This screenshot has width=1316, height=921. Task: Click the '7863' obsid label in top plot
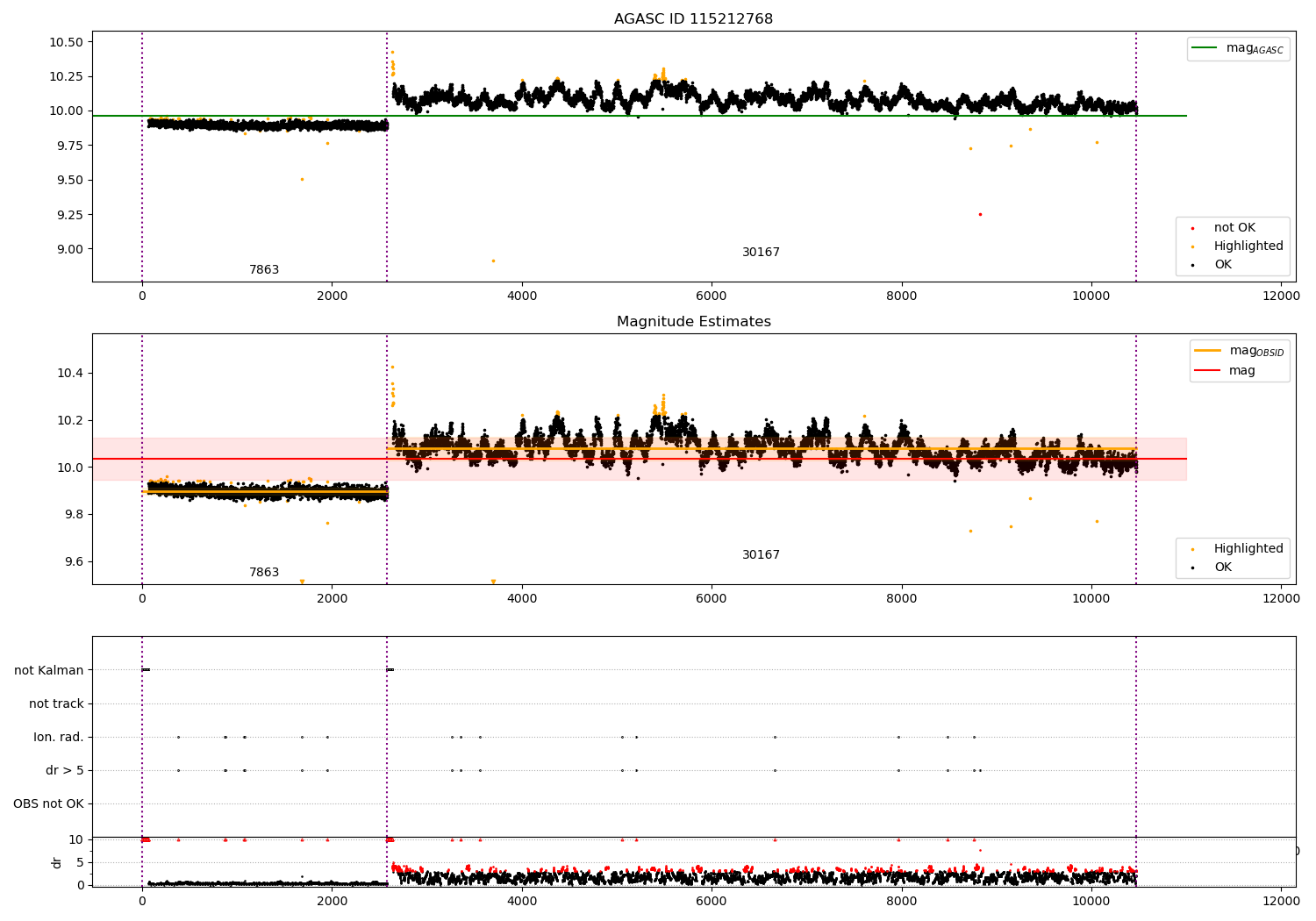coord(264,270)
